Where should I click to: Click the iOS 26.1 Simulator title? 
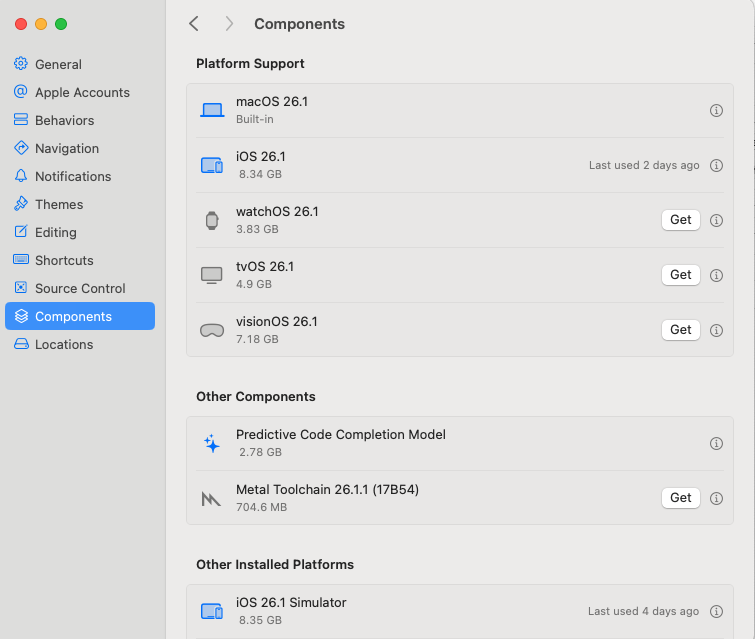coord(291,602)
